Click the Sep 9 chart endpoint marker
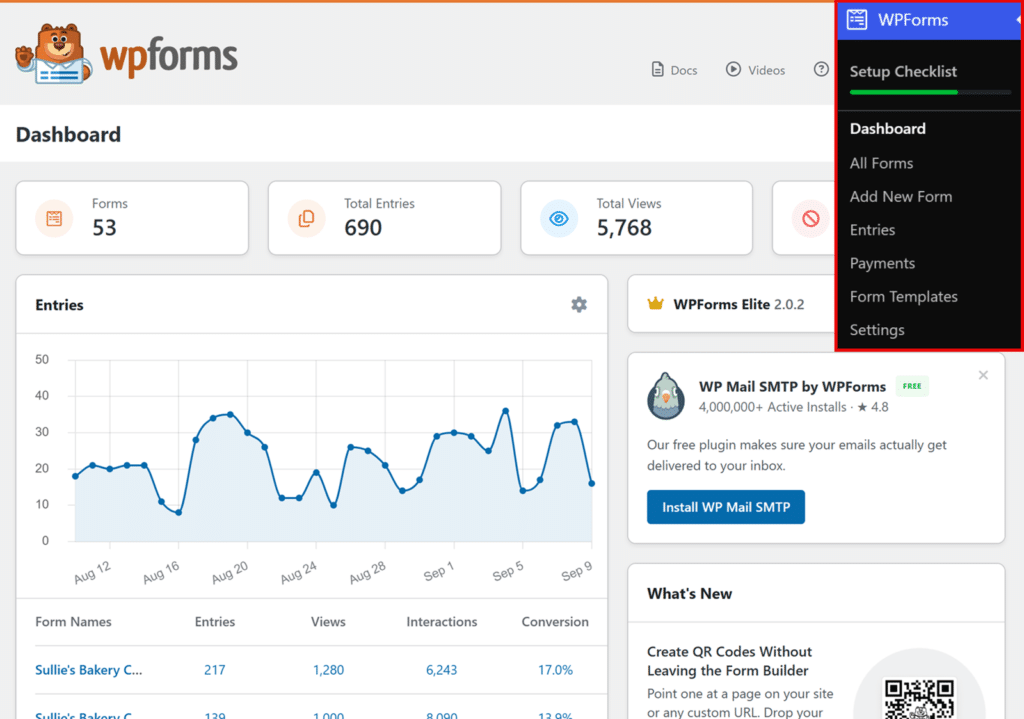Image resolution: width=1024 pixels, height=719 pixels. [x=592, y=483]
